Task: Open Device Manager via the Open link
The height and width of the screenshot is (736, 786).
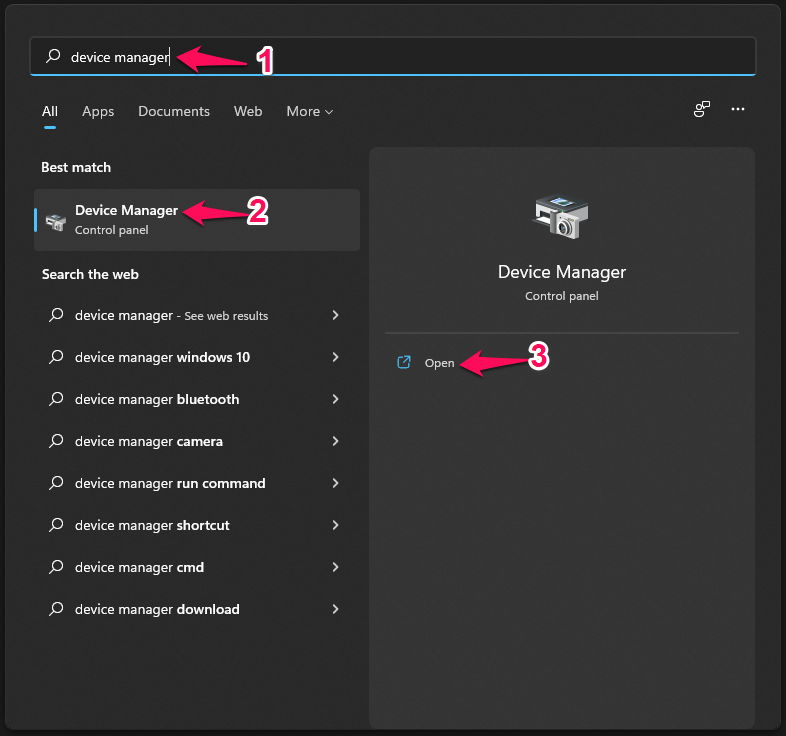Action: (439, 363)
